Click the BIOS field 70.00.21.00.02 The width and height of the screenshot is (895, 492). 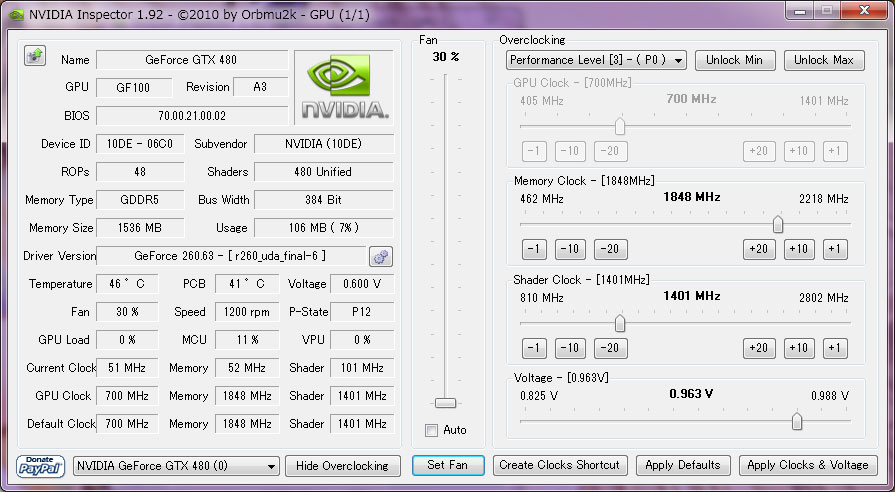[x=192, y=116]
